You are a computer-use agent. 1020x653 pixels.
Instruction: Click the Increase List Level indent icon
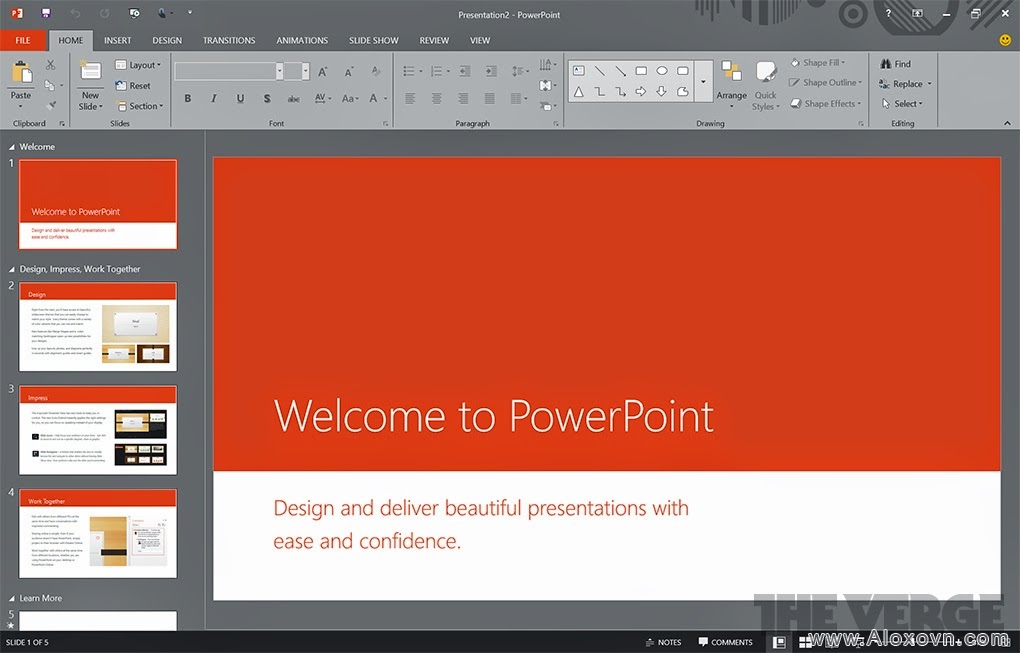click(x=491, y=72)
